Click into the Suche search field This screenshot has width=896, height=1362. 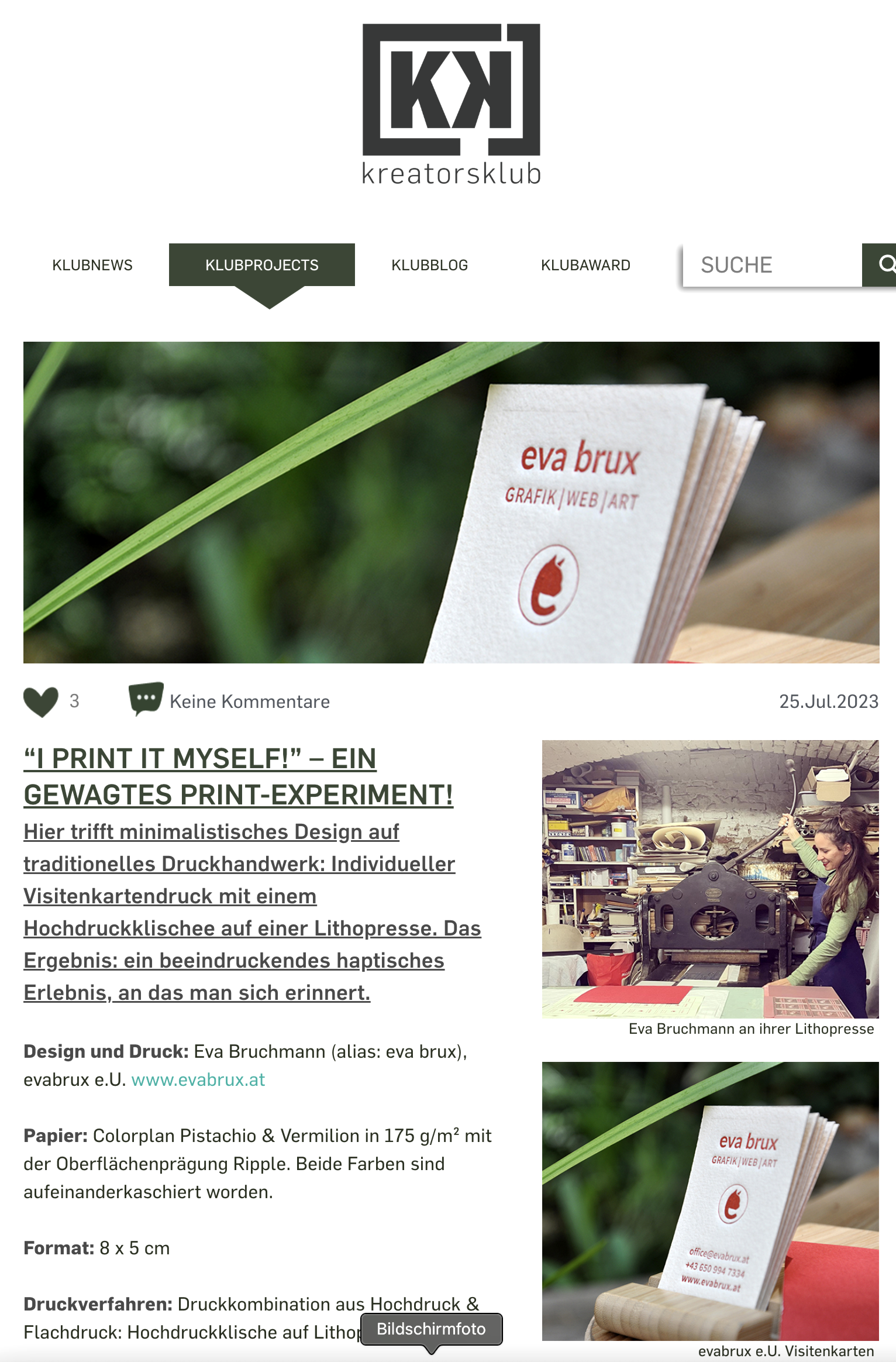[x=772, y=265]
